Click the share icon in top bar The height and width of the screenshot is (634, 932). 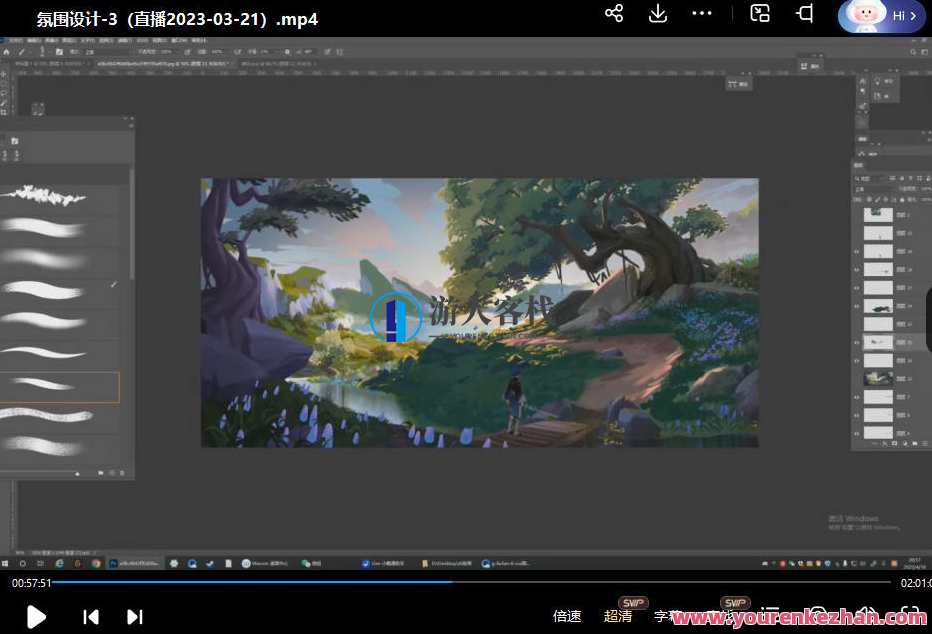614,14
